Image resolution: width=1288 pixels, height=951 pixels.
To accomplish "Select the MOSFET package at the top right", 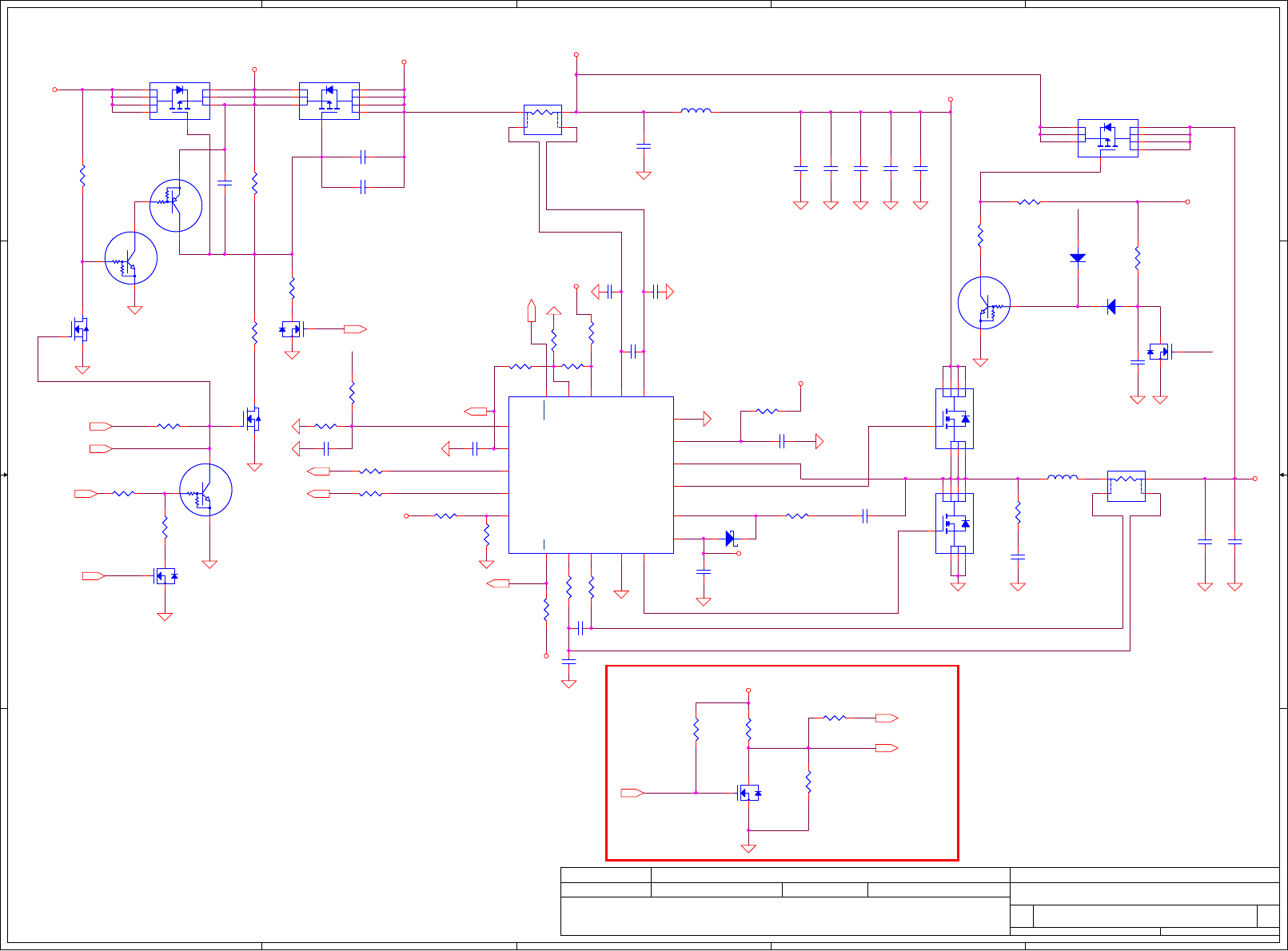I will pyautogui.click(x=1108, y=138).
